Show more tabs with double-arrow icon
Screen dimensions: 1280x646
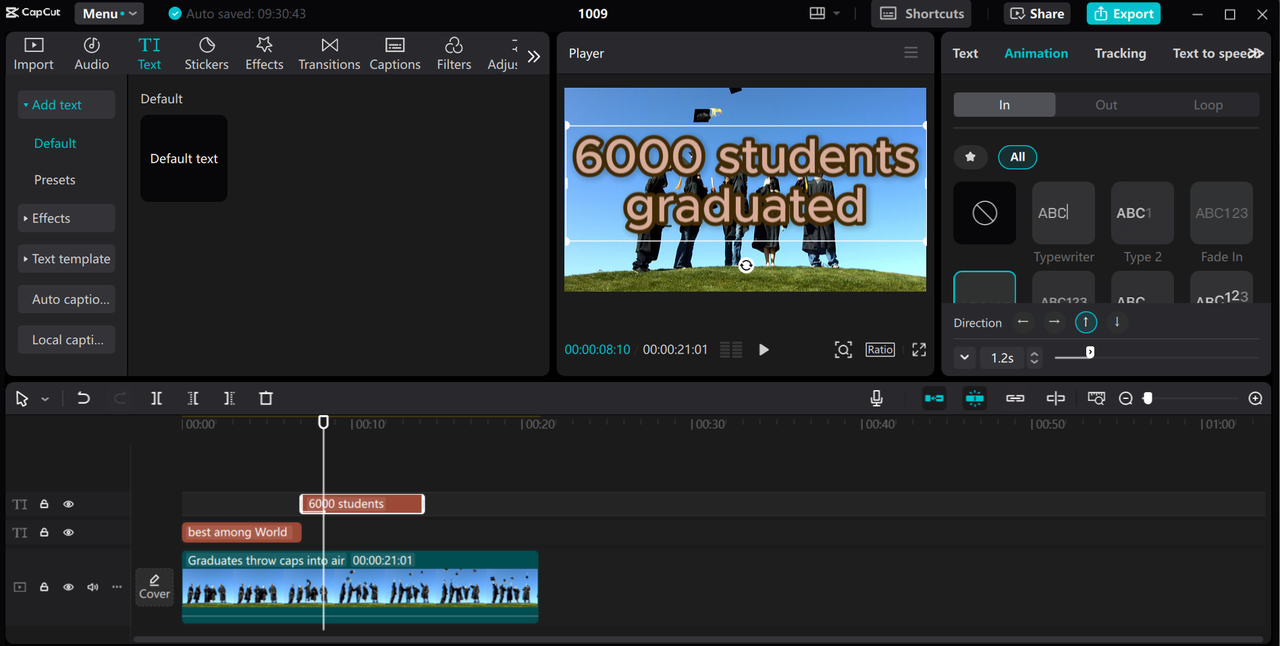(x=534, y=56)
